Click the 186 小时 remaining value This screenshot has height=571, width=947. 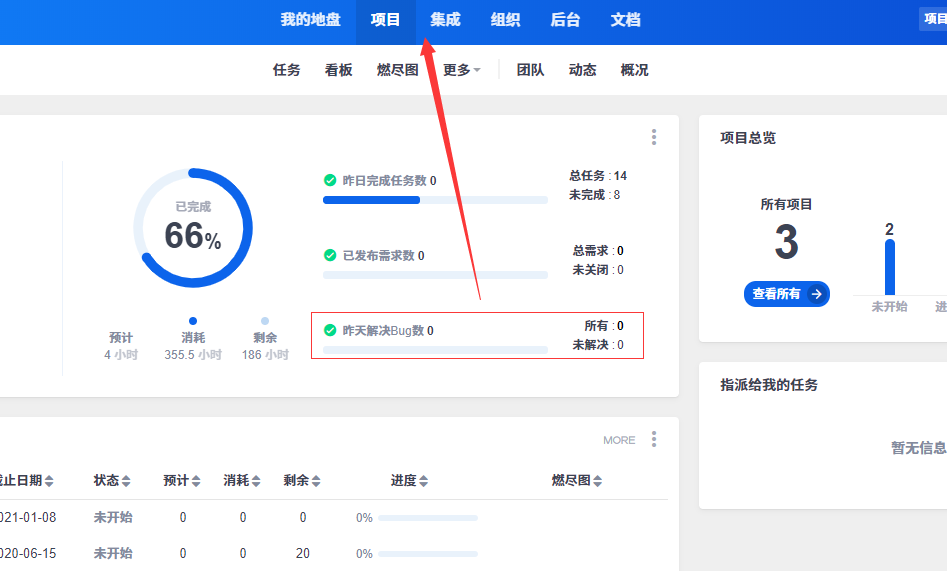[265, 355]
